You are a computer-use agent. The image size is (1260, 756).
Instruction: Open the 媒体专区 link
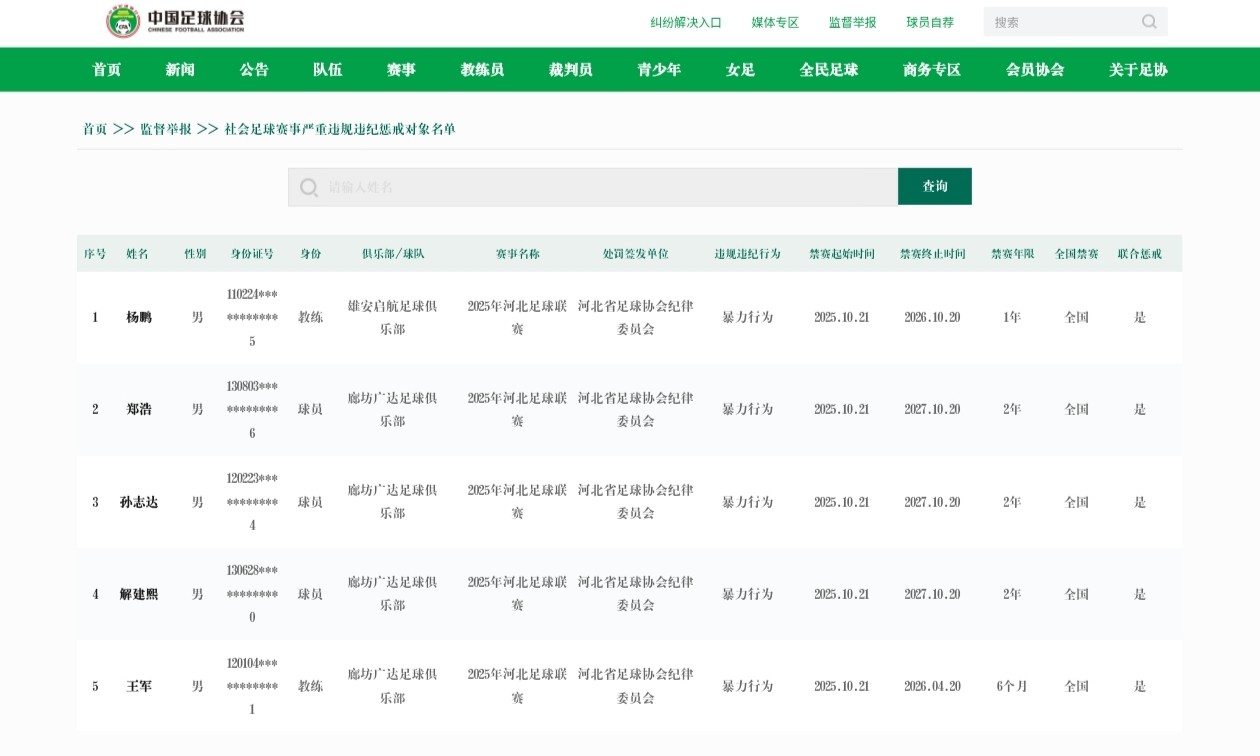773,21
